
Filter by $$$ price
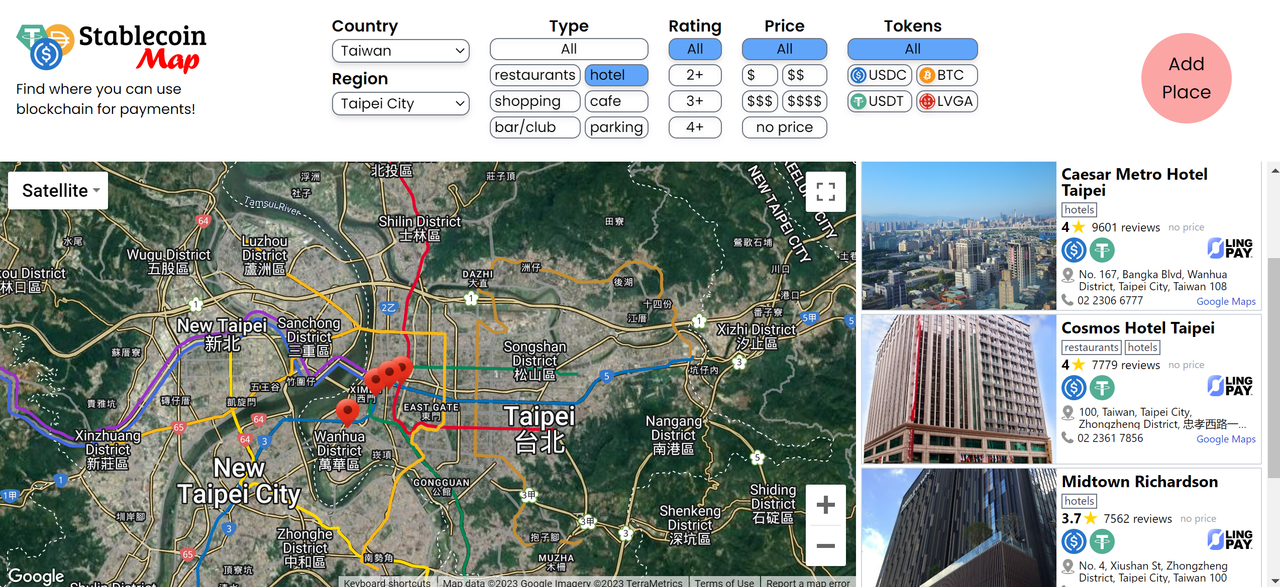[760, 101]
